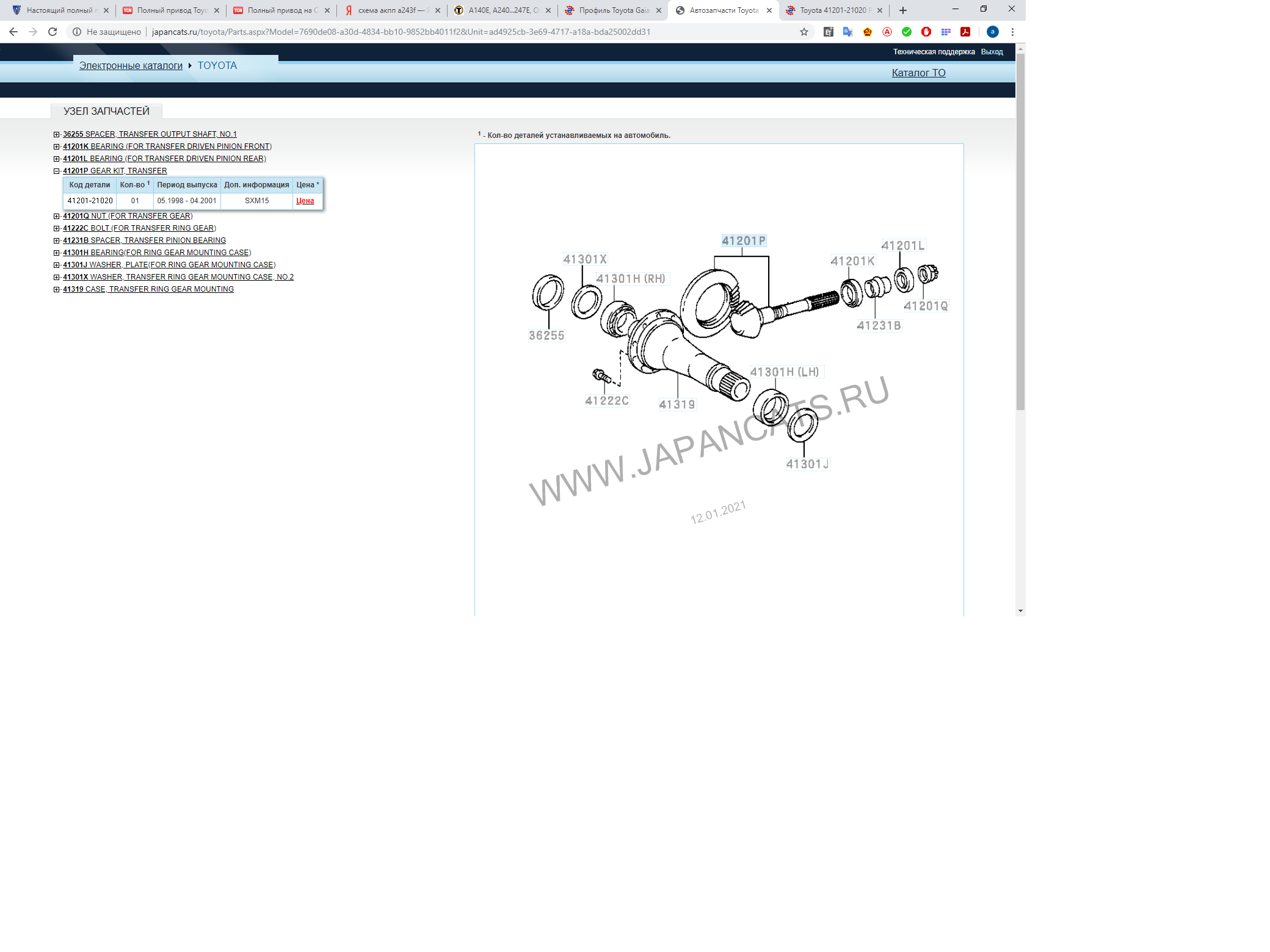Expand 41319 CASE, TRANSFER RING GEAR MOUNTING
1270x952 pixels.
click(57, 289)
